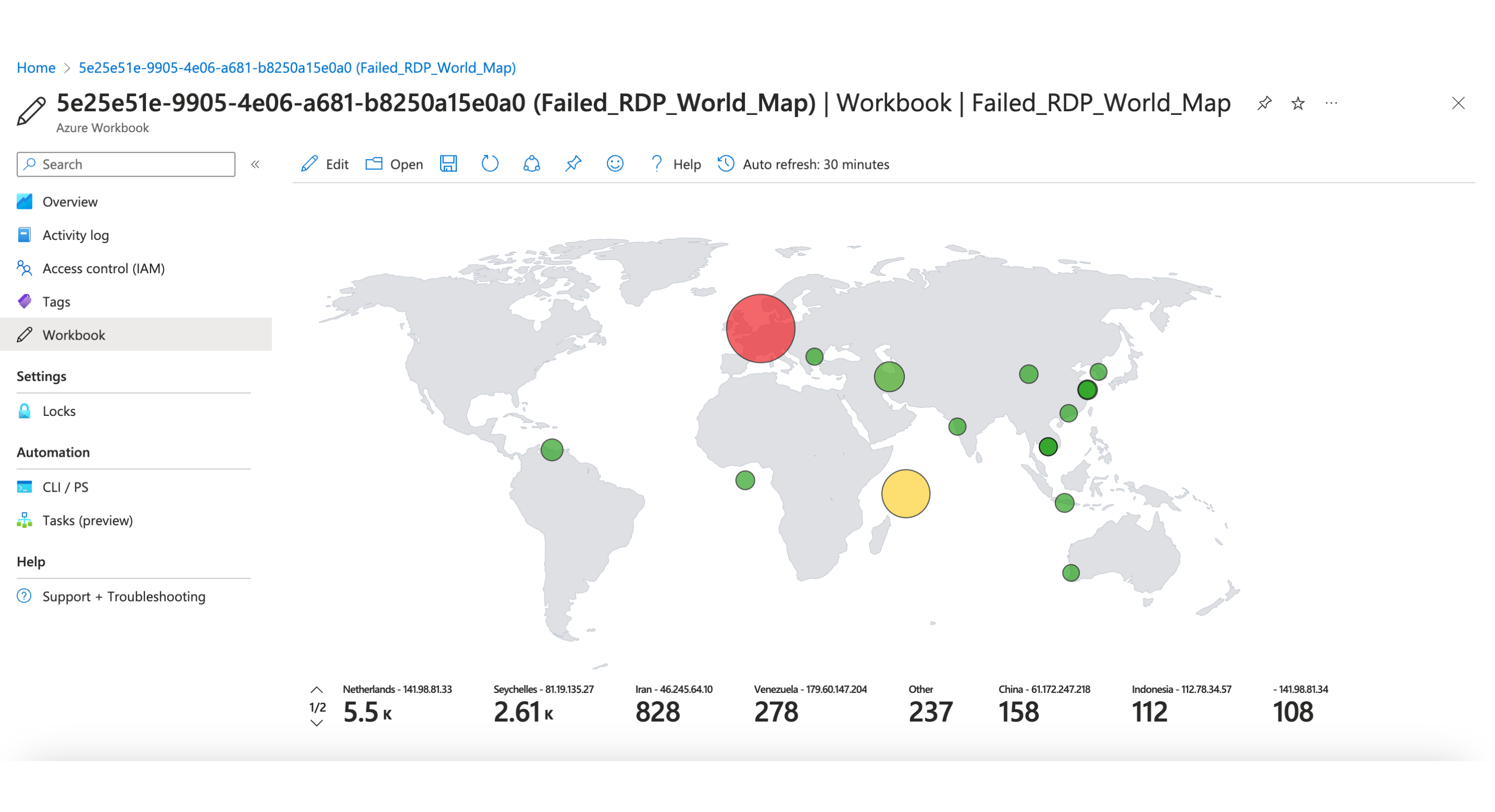Pin the workbook using title bar pin
The height and width of the screenshot is (812, 1495).
tap(1264, 103)
